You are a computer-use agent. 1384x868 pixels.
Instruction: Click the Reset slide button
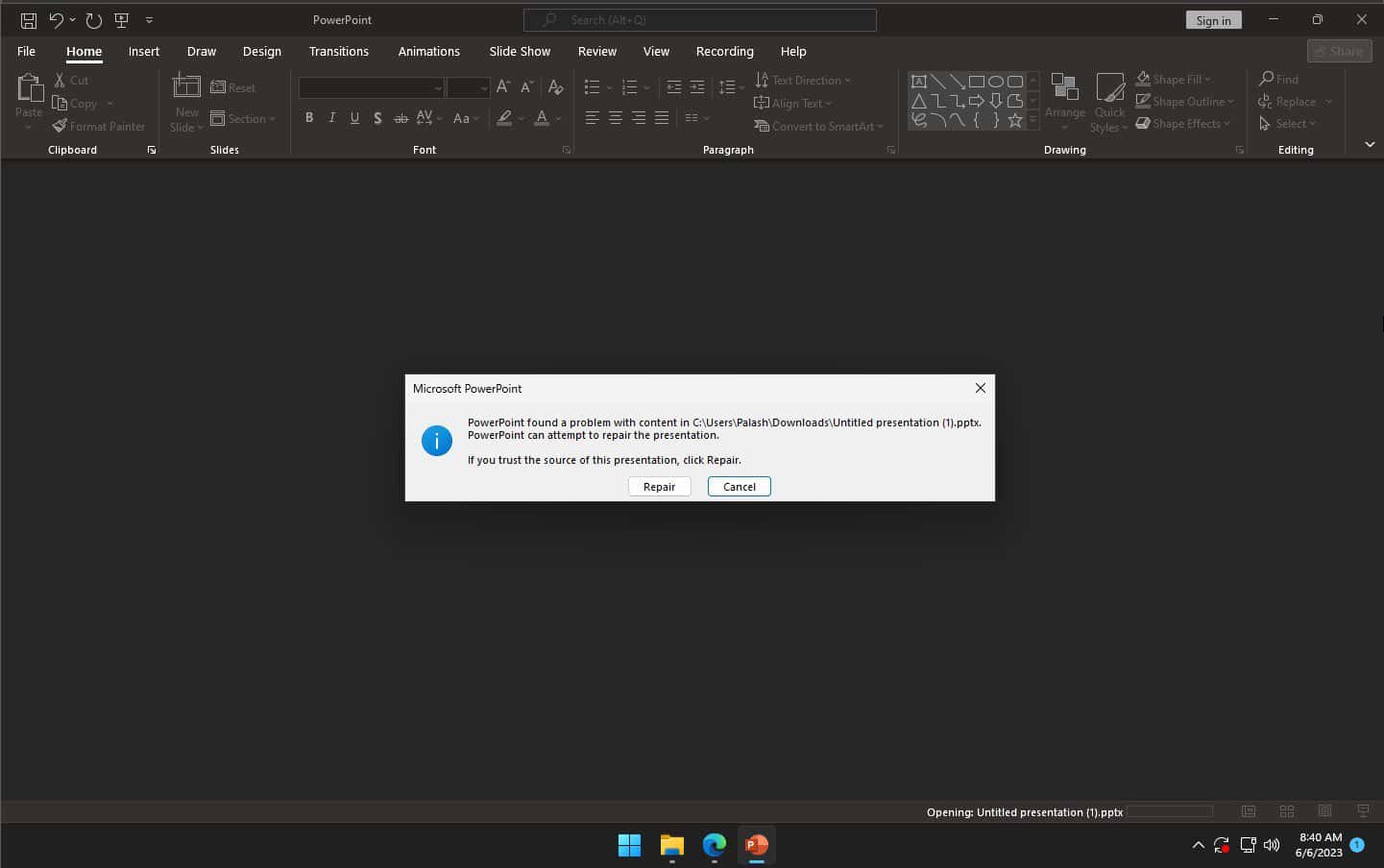233,87
